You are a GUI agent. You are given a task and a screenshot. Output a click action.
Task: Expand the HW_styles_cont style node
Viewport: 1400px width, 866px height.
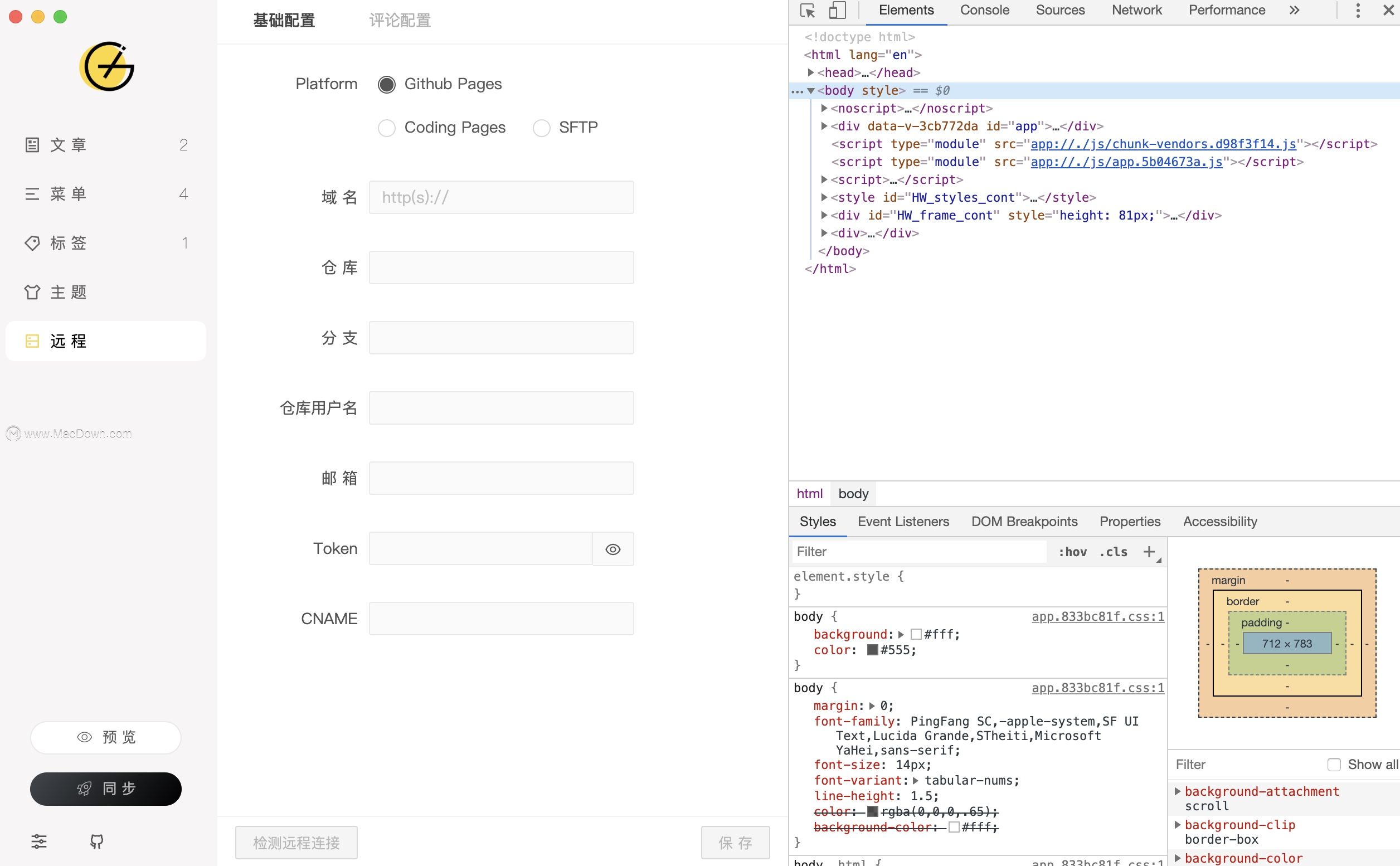click(824, 197)
